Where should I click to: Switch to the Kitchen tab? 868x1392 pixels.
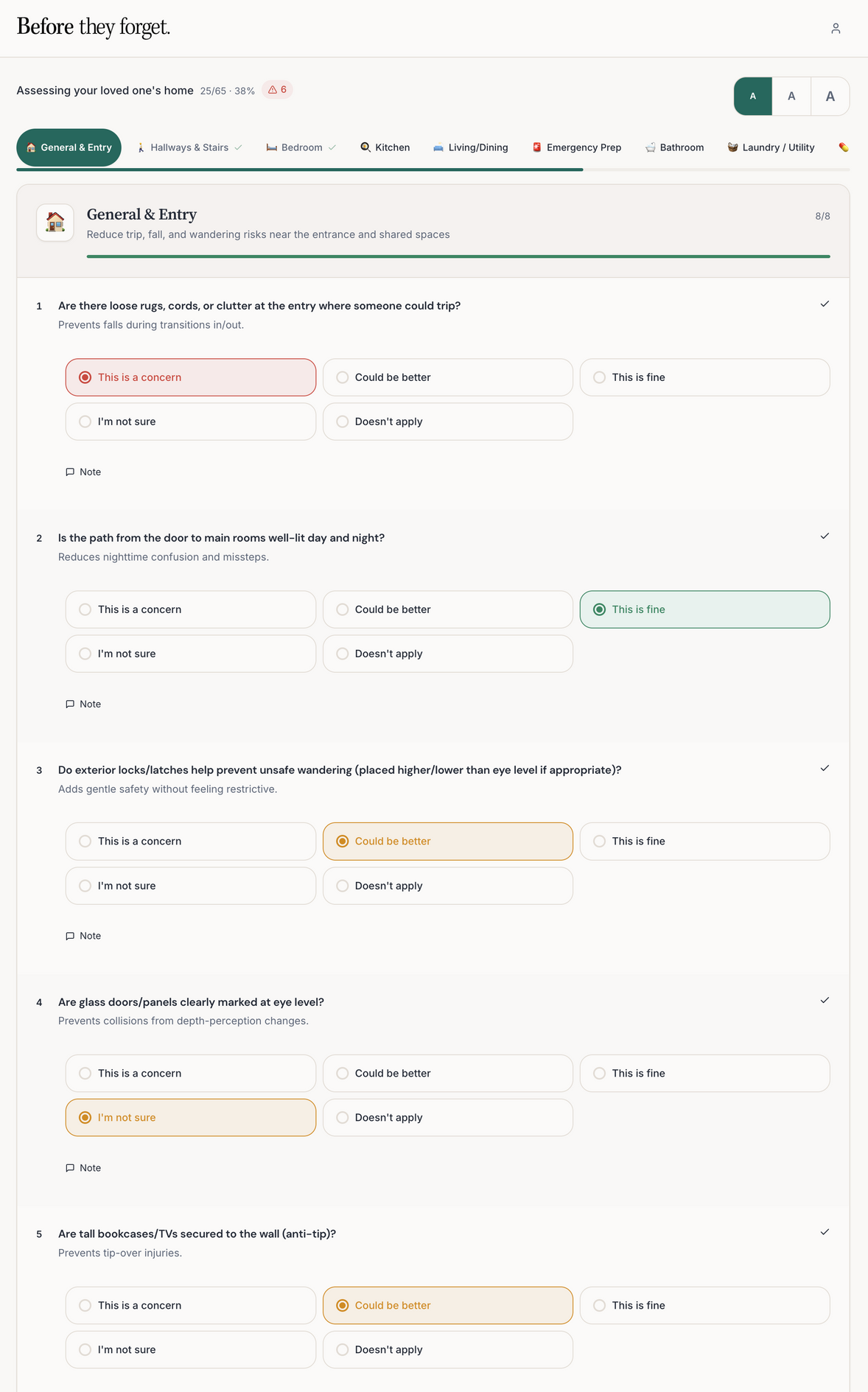coord(385,147)
